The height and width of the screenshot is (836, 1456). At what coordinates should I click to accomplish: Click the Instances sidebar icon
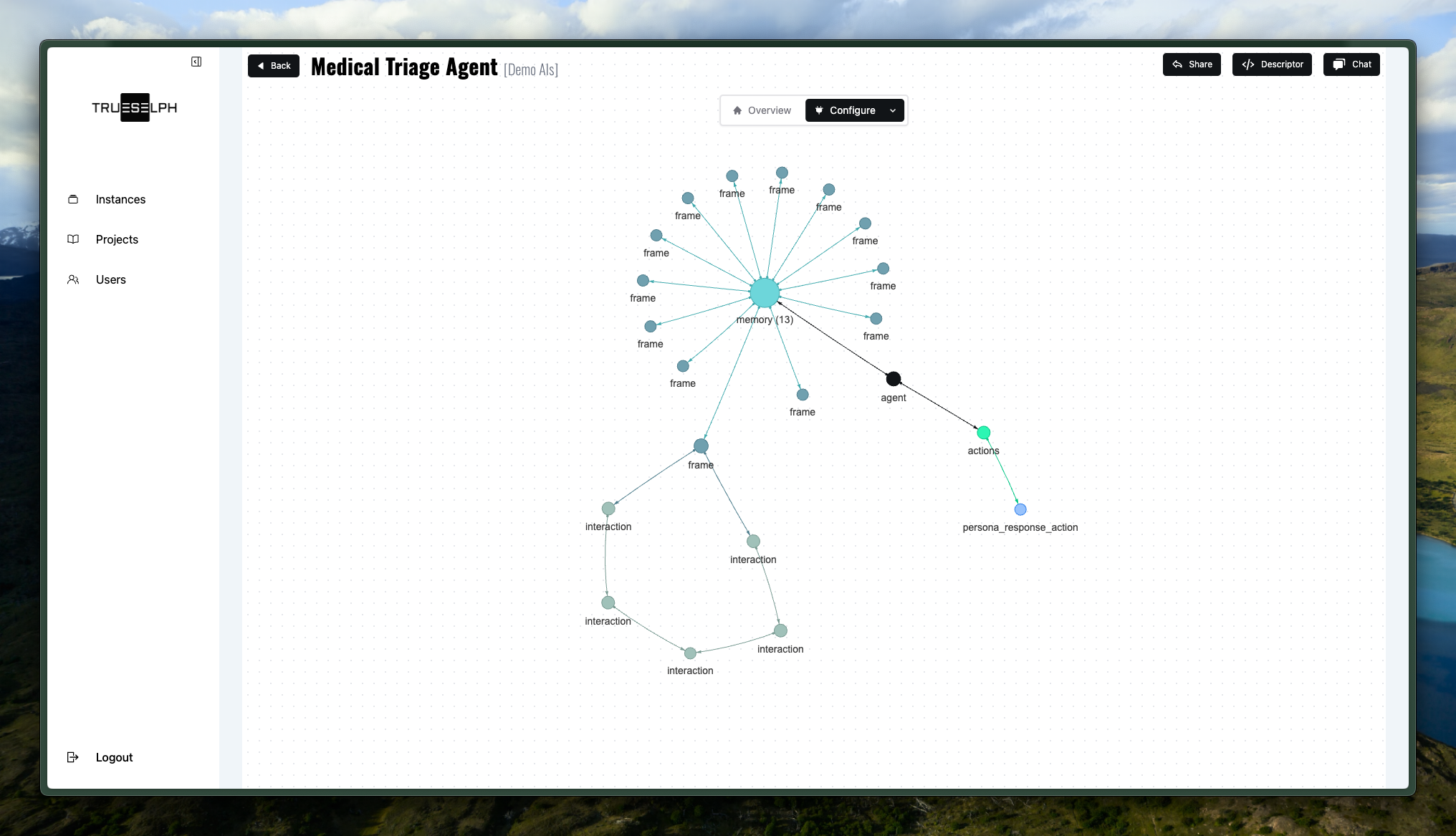click(x=74, y=199)
